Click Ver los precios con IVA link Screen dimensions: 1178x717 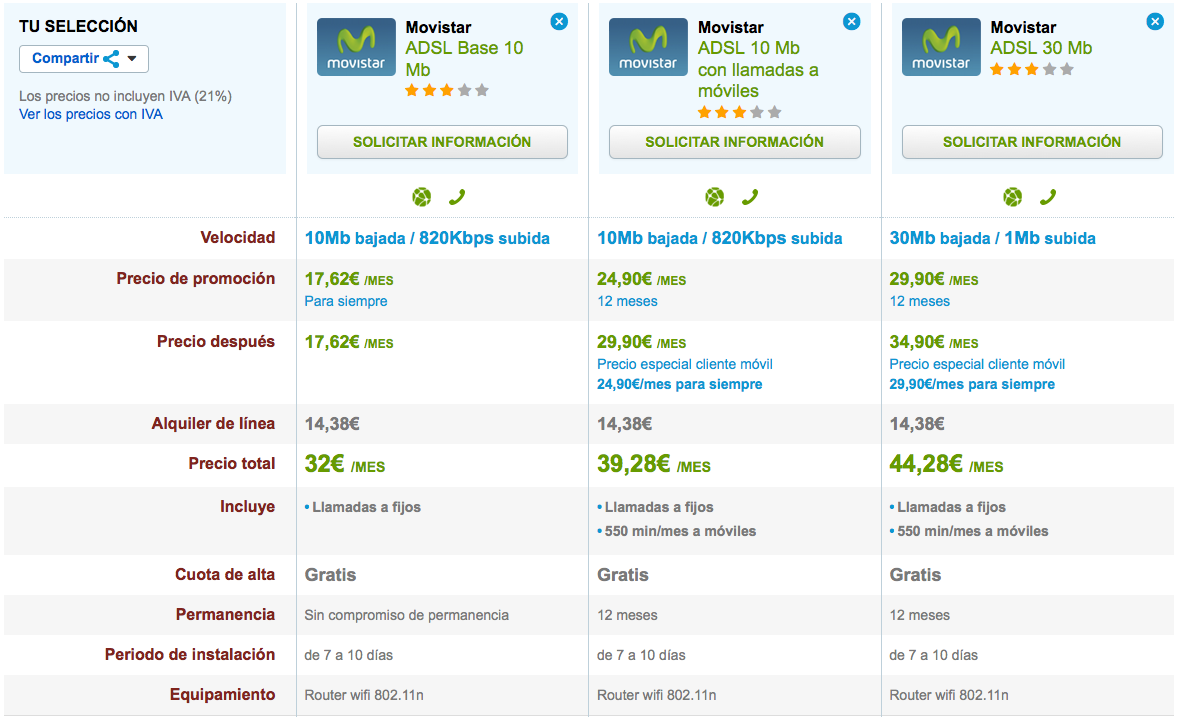click(x=91, y=114)
